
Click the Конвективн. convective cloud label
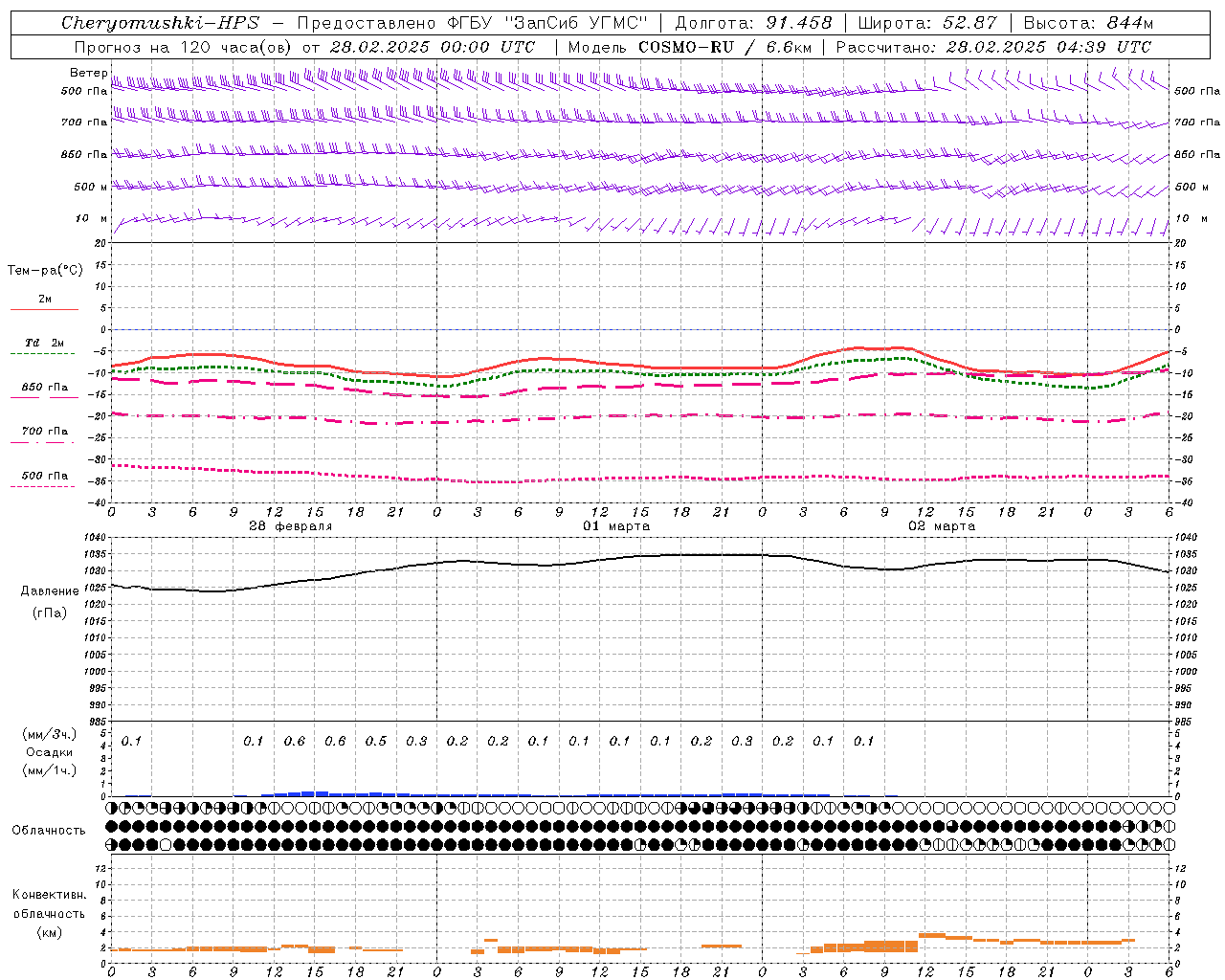coord(49,895)
